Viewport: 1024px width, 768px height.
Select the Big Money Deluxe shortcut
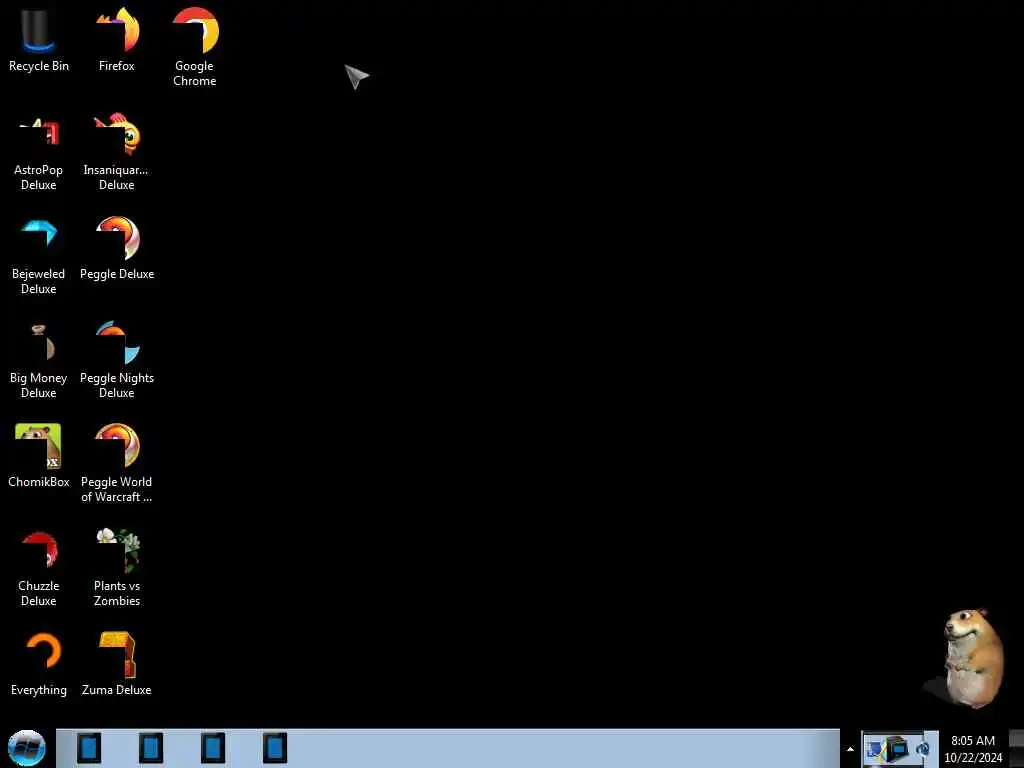click(39, 360)
